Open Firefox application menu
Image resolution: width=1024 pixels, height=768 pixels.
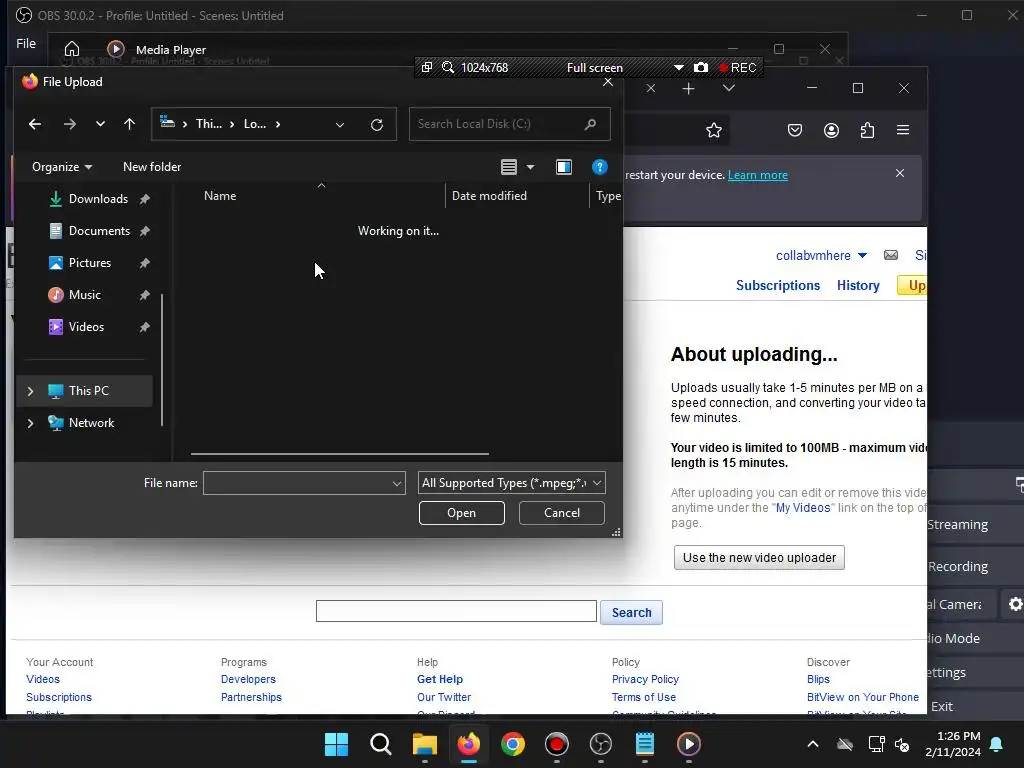tap(903, 130)
